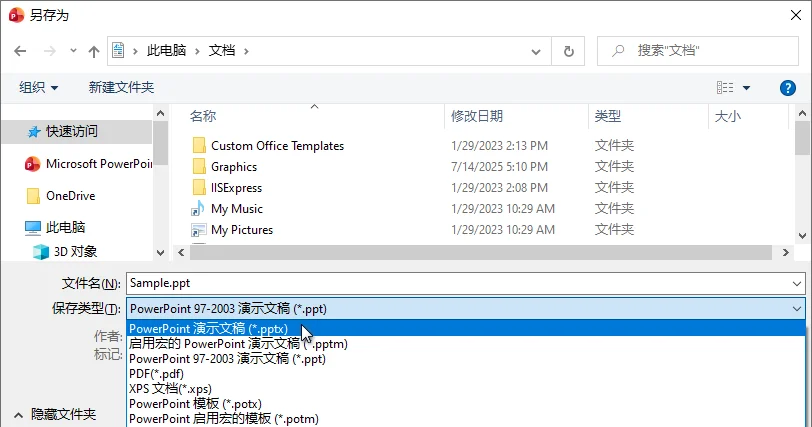Choose PowerPoint 97-2003 演示文稿 (*.ppt) list option
Image resolution: width=812 pixels, height=427 pixels.
[466, 359]
